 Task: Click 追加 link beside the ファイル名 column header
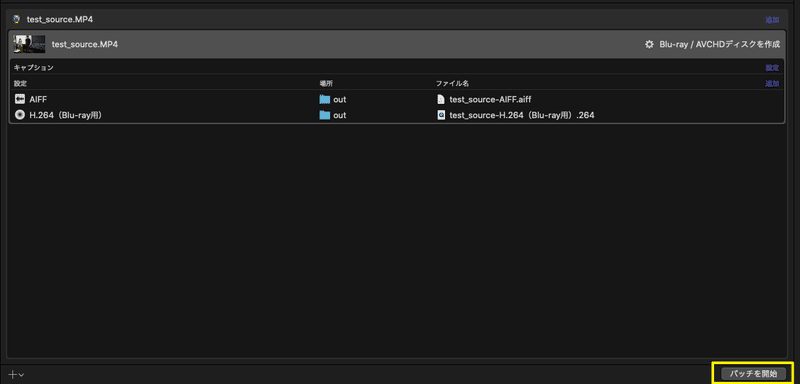[772, 84]
